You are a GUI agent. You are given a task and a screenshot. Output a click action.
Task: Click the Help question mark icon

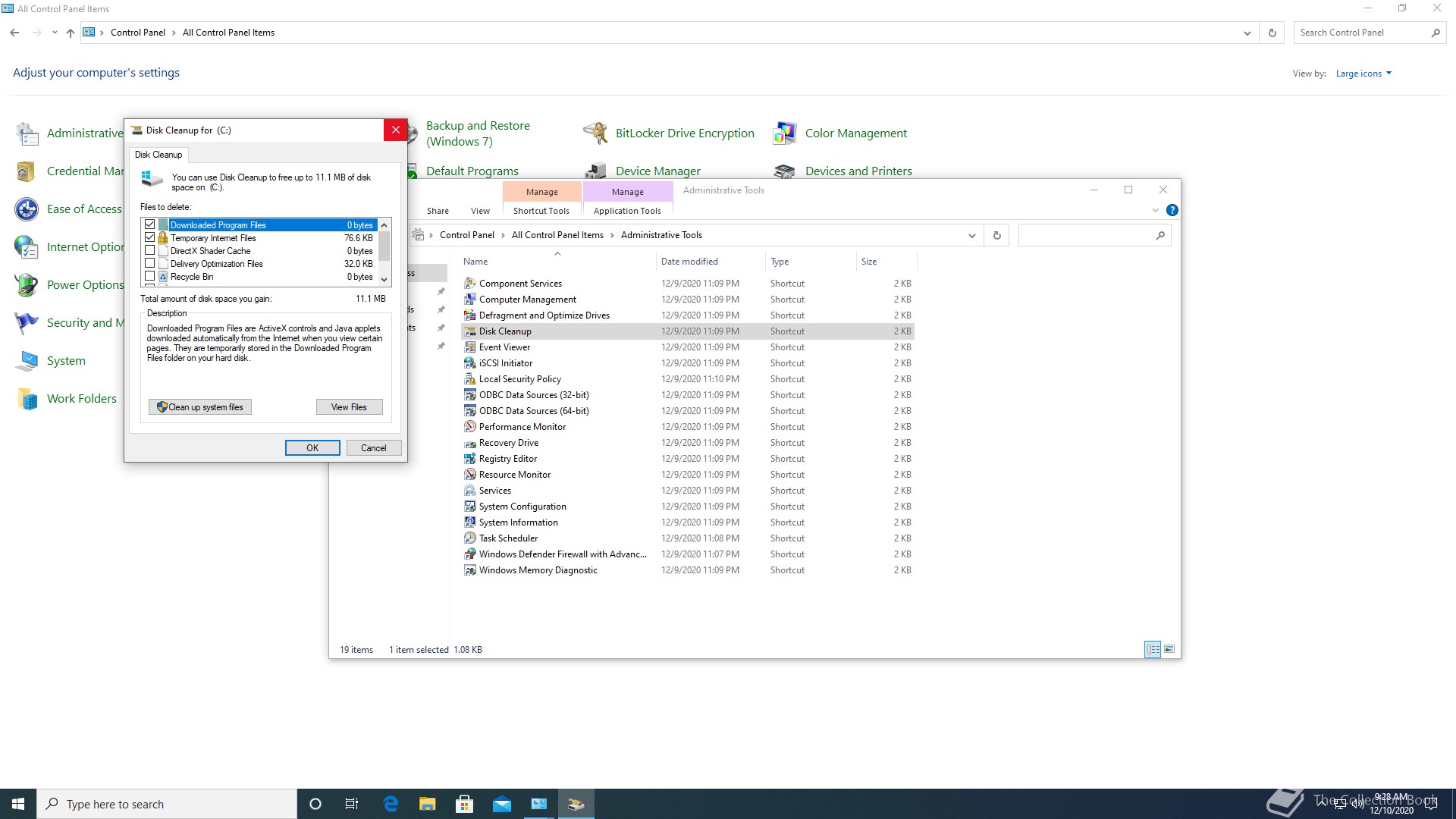coord(1172,210)
